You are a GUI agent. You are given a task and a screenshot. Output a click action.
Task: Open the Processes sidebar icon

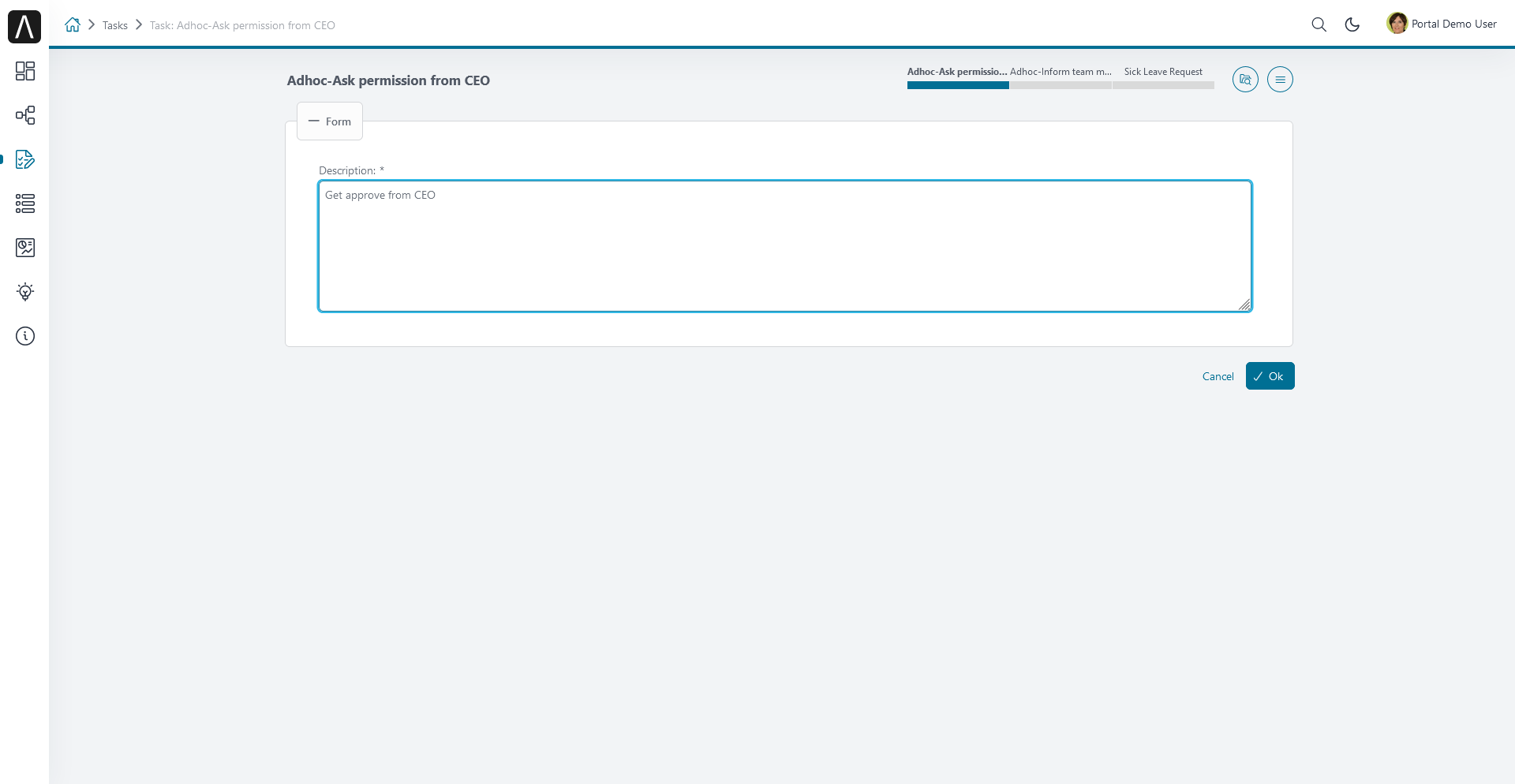click(25, 115)
